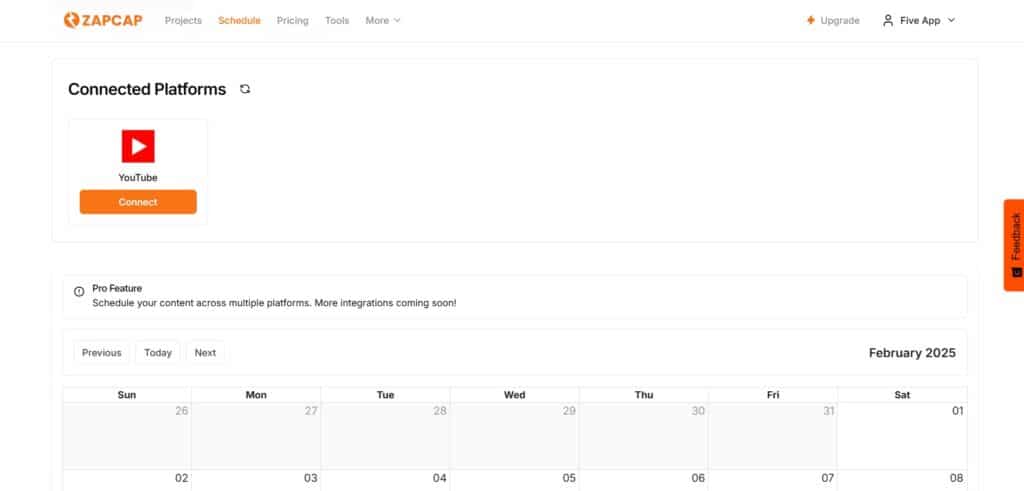Click the ZapCap logo
The height and width of the screenshot is (491, 1024).
(103, 20)
